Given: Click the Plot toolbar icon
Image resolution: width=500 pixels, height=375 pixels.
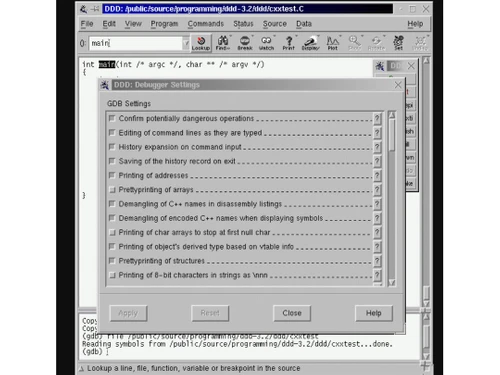Looking at the screenshot, I should [332, 43].
